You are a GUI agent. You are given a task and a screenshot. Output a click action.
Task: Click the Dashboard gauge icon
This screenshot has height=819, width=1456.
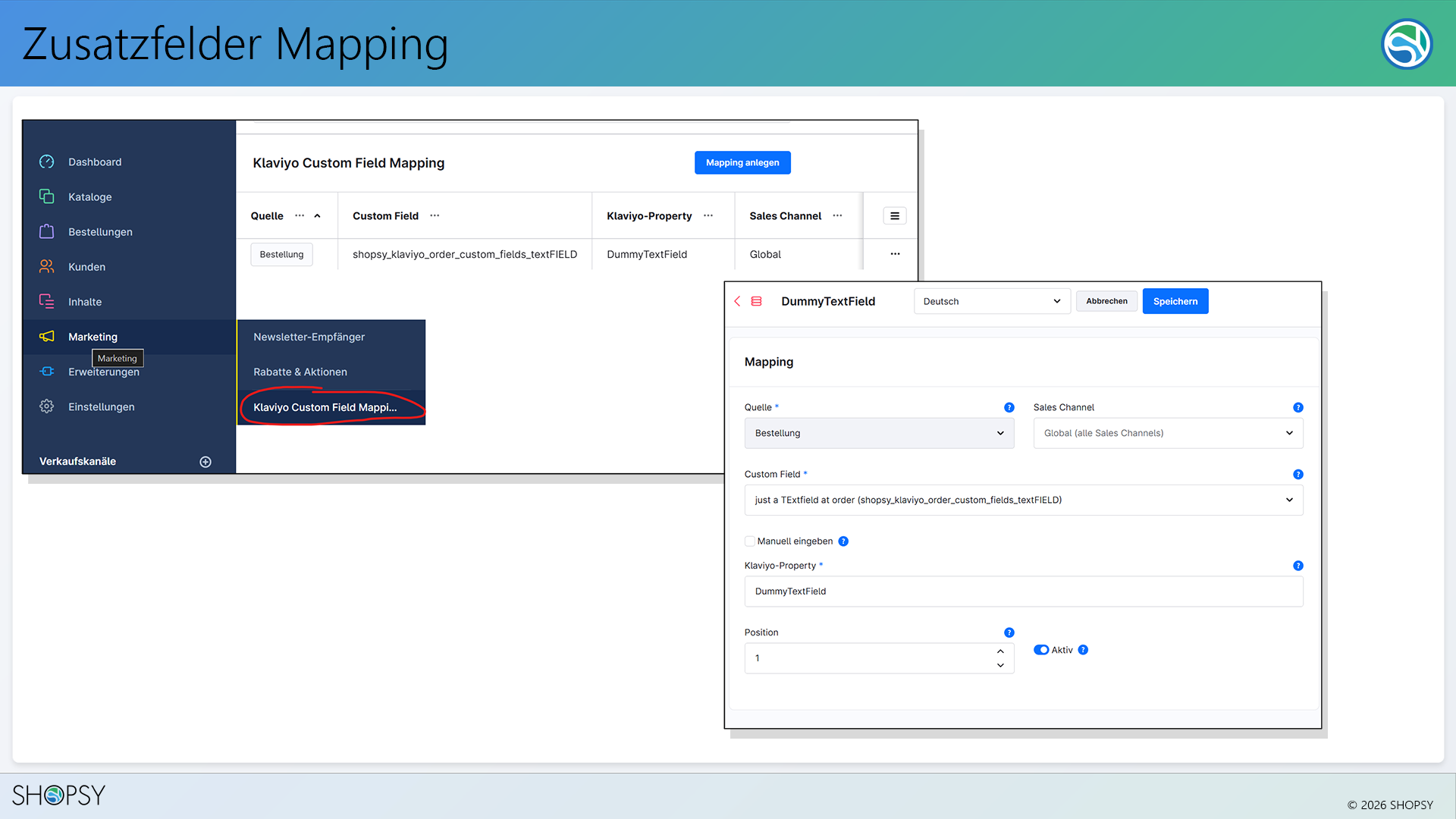point(47,162)
